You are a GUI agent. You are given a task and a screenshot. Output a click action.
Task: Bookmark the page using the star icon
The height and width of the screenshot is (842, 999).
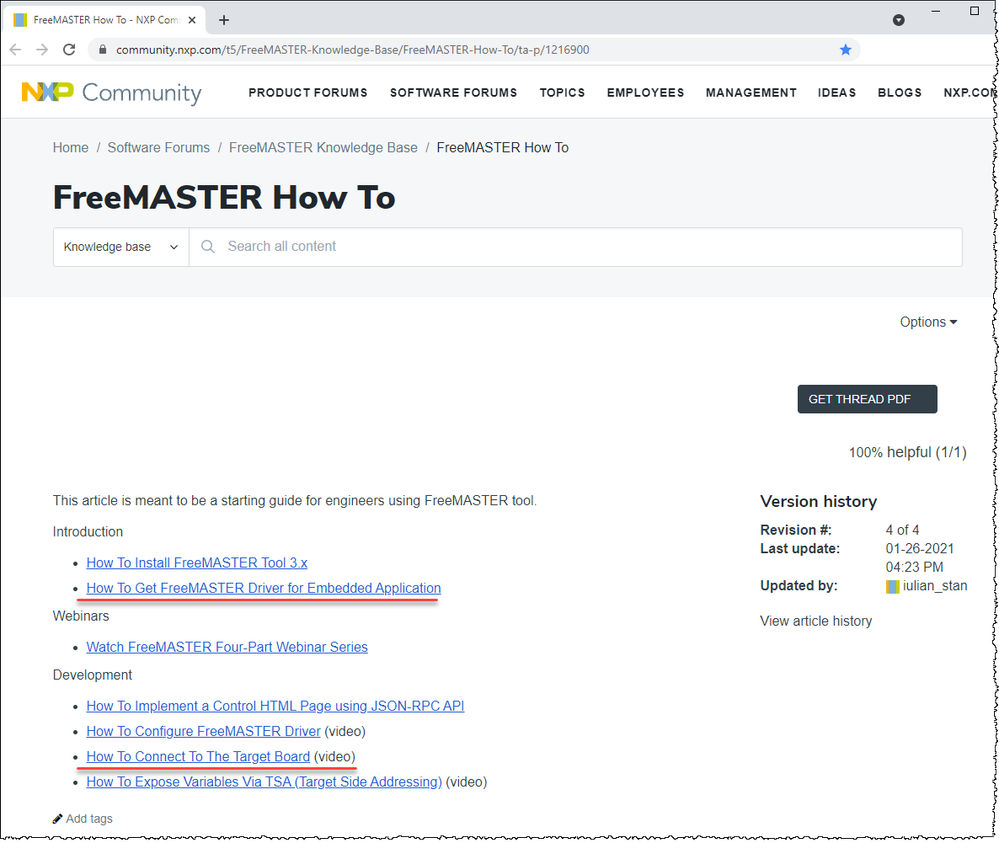point(845,49)
